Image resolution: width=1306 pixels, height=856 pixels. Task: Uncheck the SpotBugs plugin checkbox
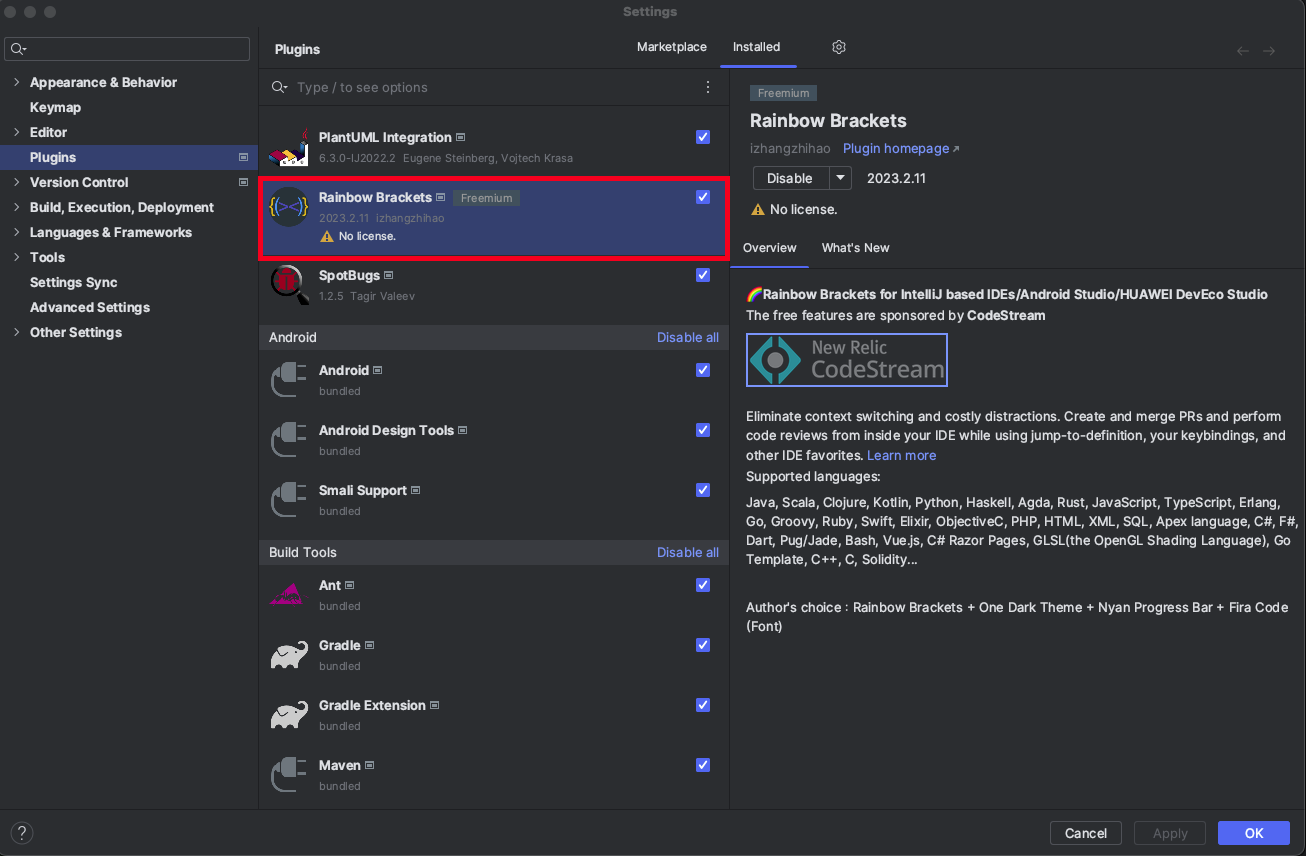(x=703, y=275)
